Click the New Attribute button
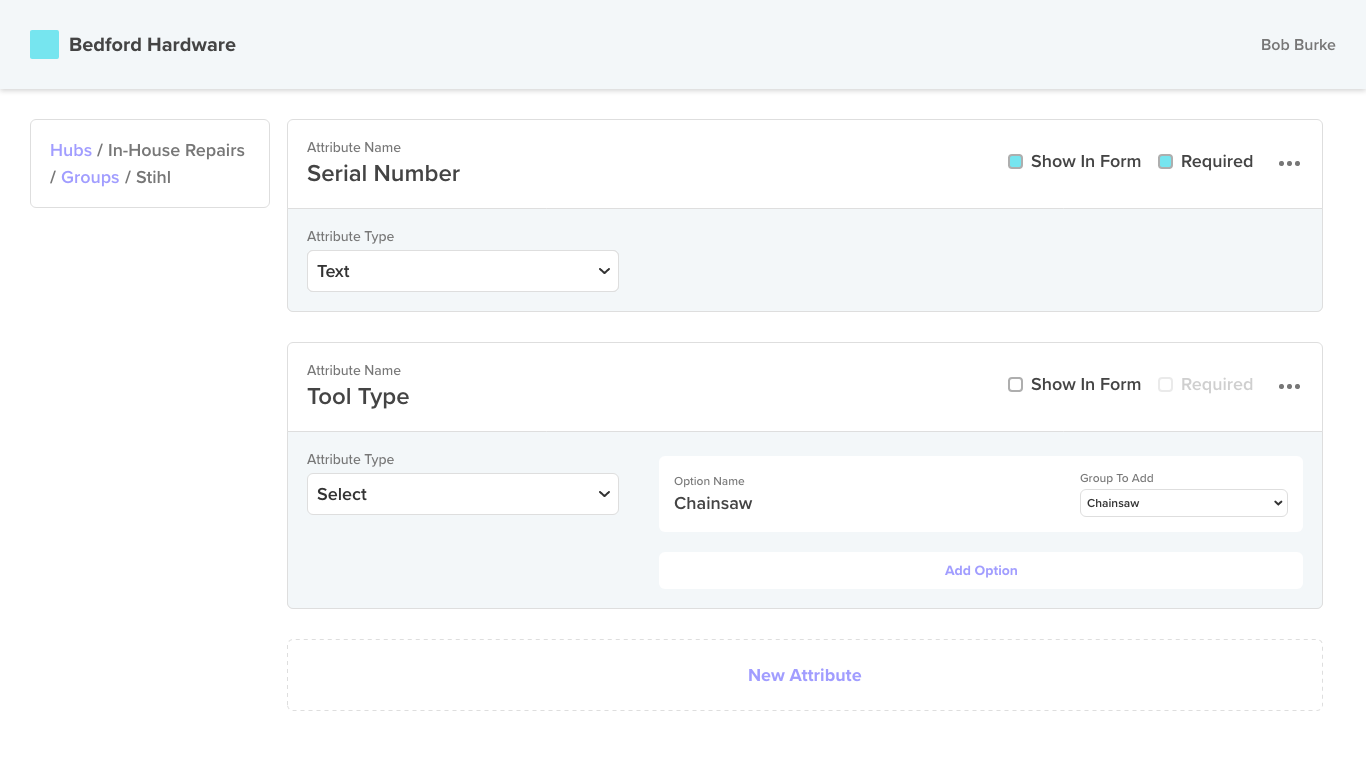 tap(804, 675)
